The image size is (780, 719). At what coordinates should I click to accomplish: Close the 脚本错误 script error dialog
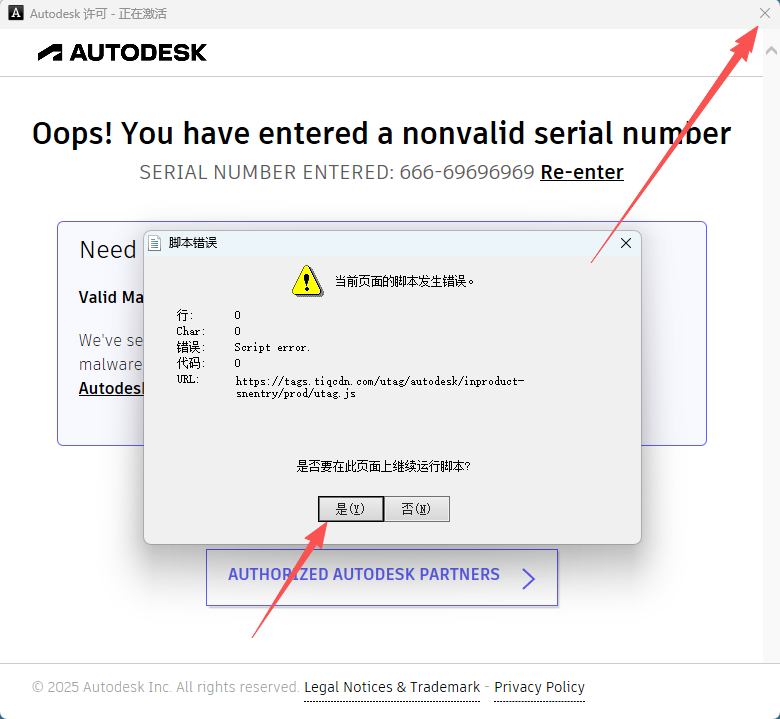point(626,243)
